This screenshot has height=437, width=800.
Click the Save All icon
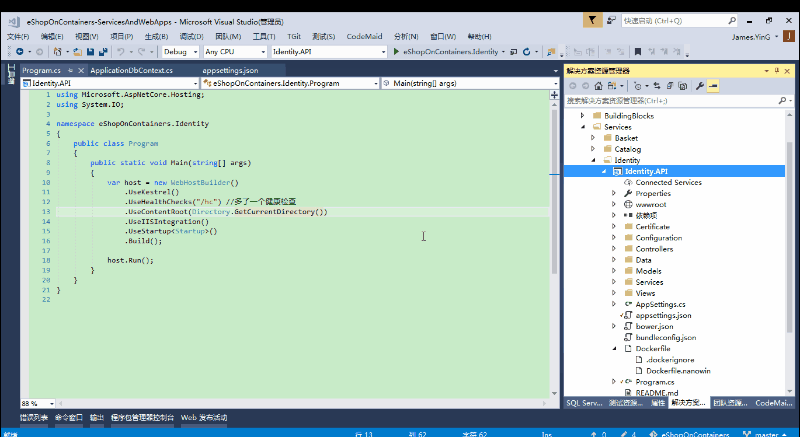103,52
